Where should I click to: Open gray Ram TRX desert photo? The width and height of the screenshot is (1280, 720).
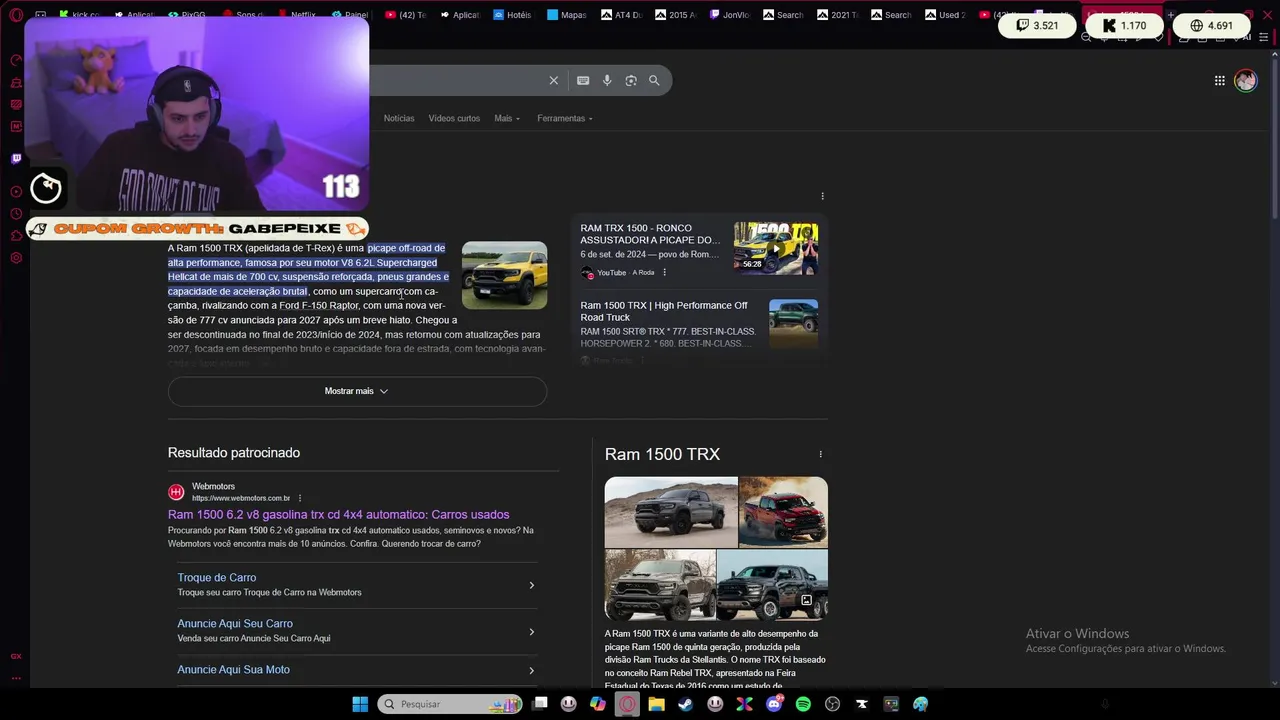[x=671, y=512]
